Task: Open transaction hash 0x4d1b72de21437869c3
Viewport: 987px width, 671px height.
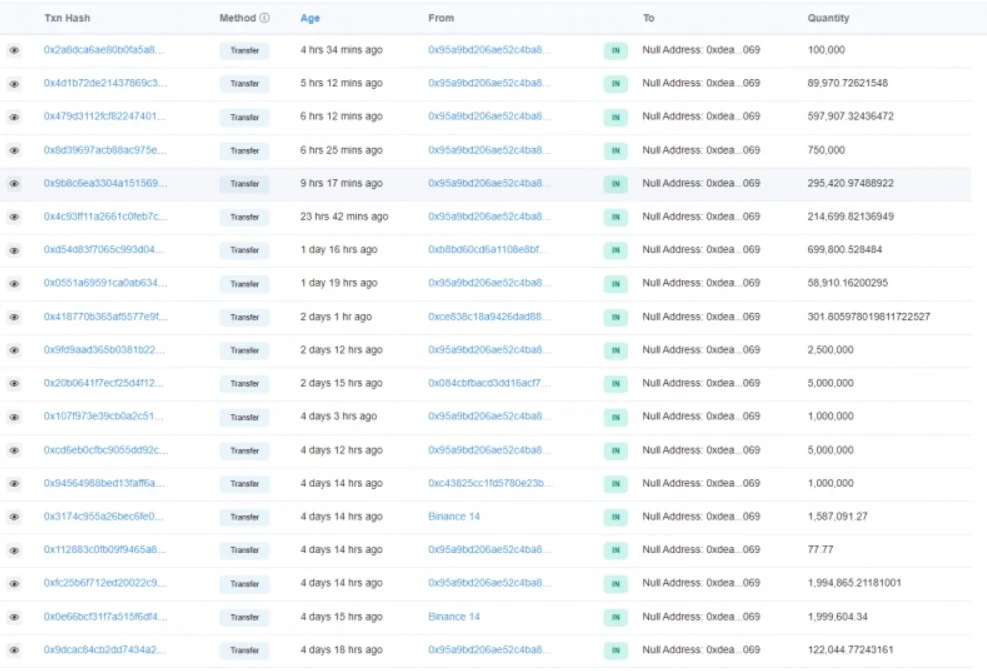Action: [x=105, y=83]
